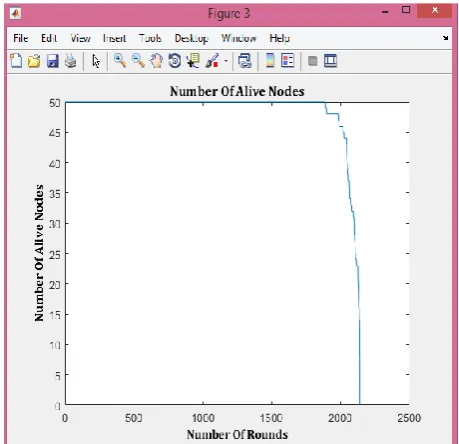
Task: Insert a legend using the toolbar icon
Action: click(x=288, y=61)
